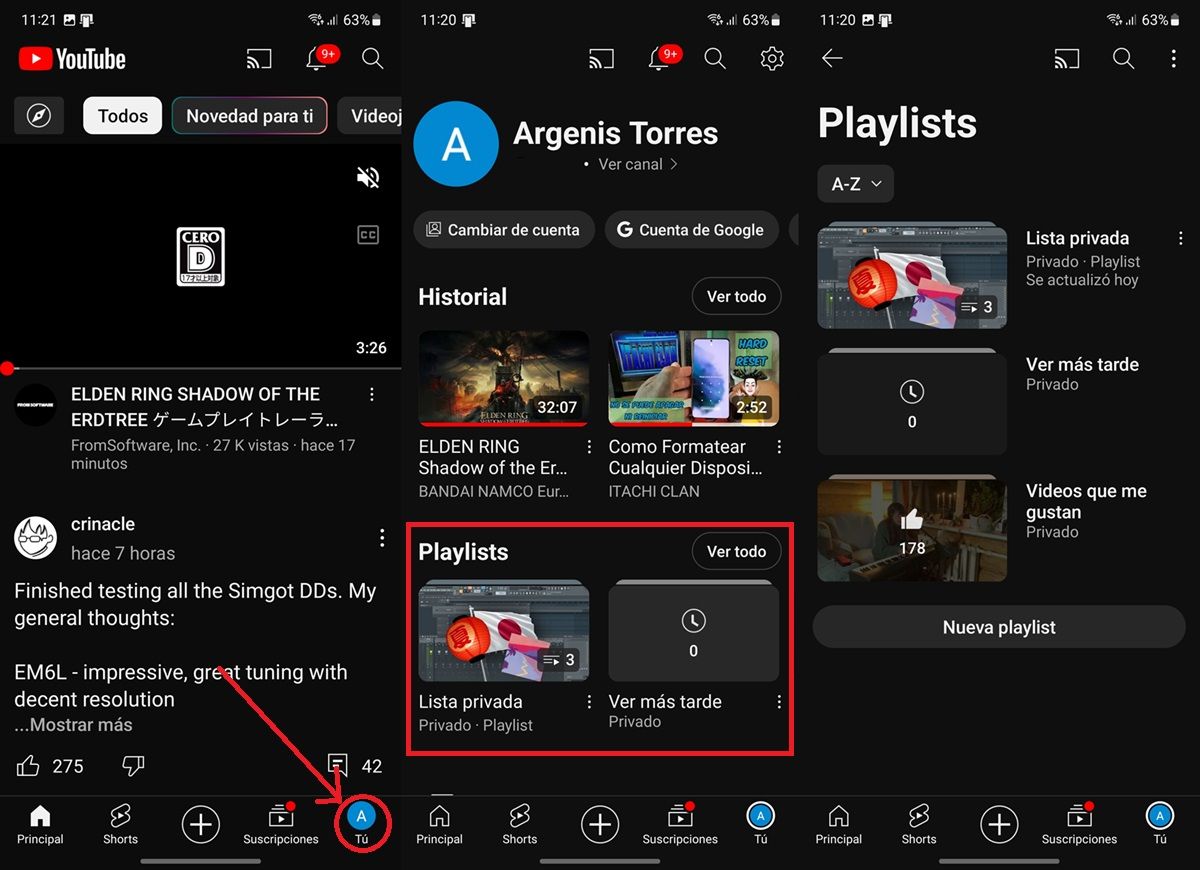Open notifications bell on left home screen

click(317, 59)
